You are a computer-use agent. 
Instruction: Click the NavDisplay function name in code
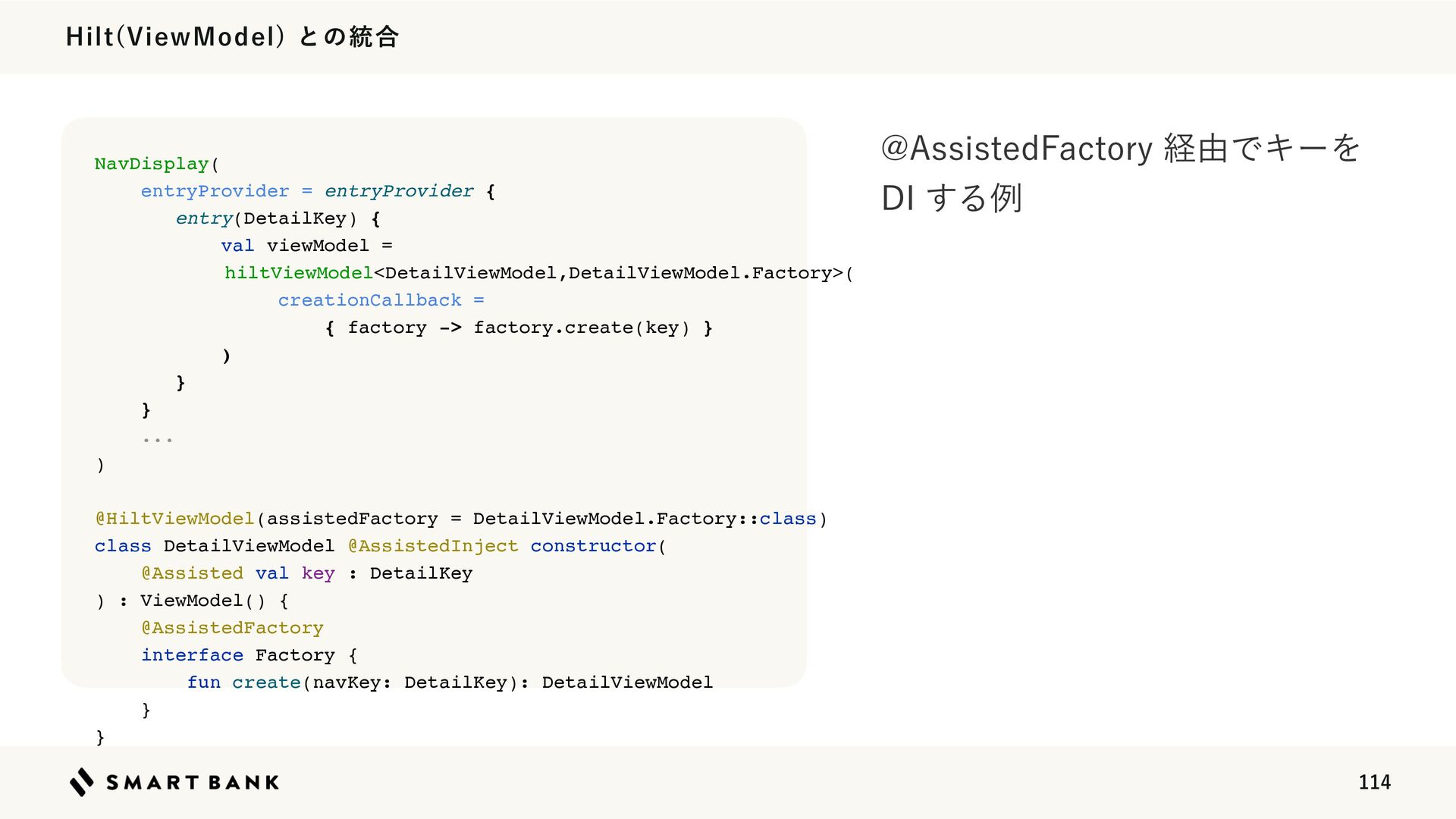pos(152,164)
